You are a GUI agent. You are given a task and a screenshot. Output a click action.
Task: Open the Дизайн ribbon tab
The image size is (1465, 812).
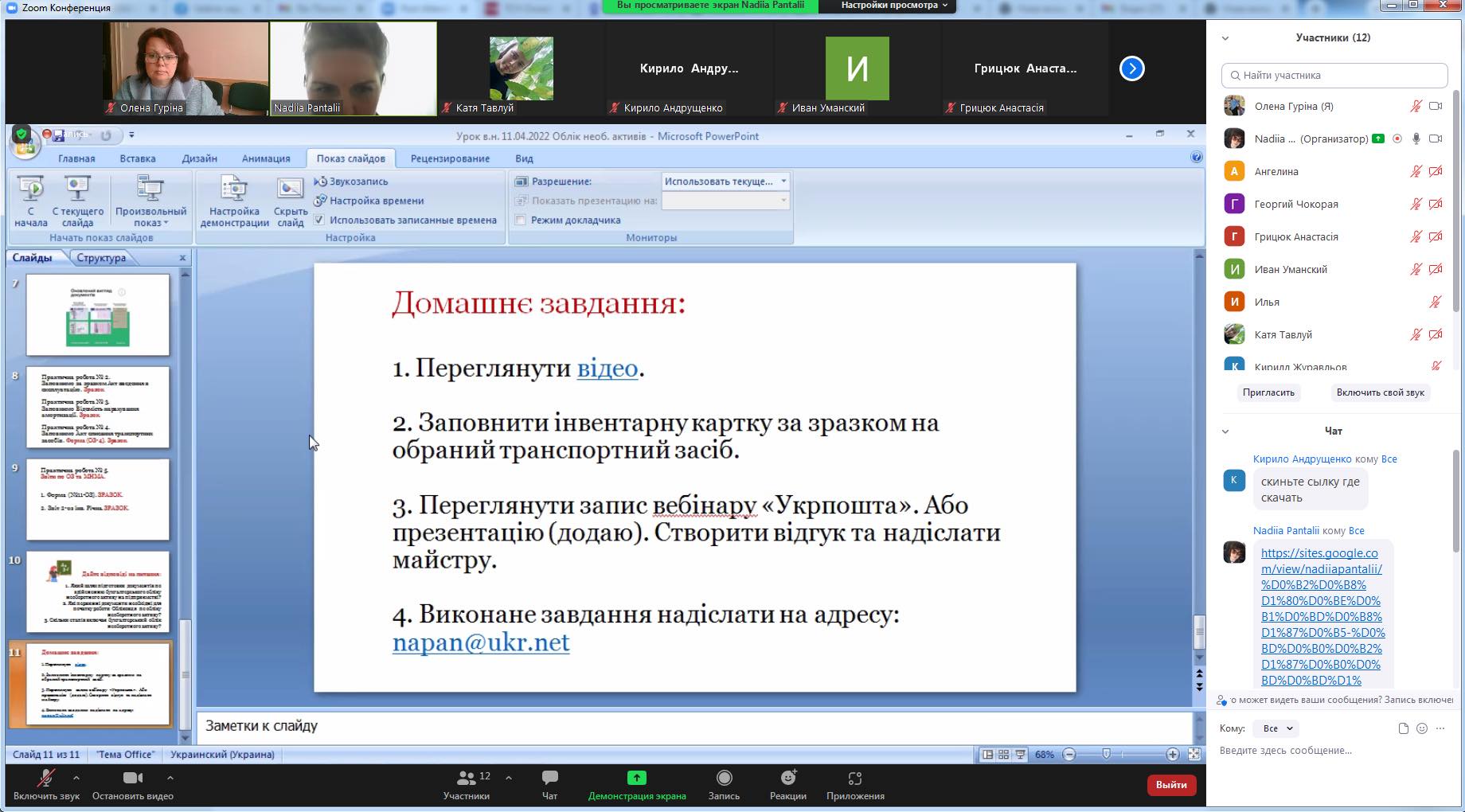pyautogui.click(x=199, y=158)
